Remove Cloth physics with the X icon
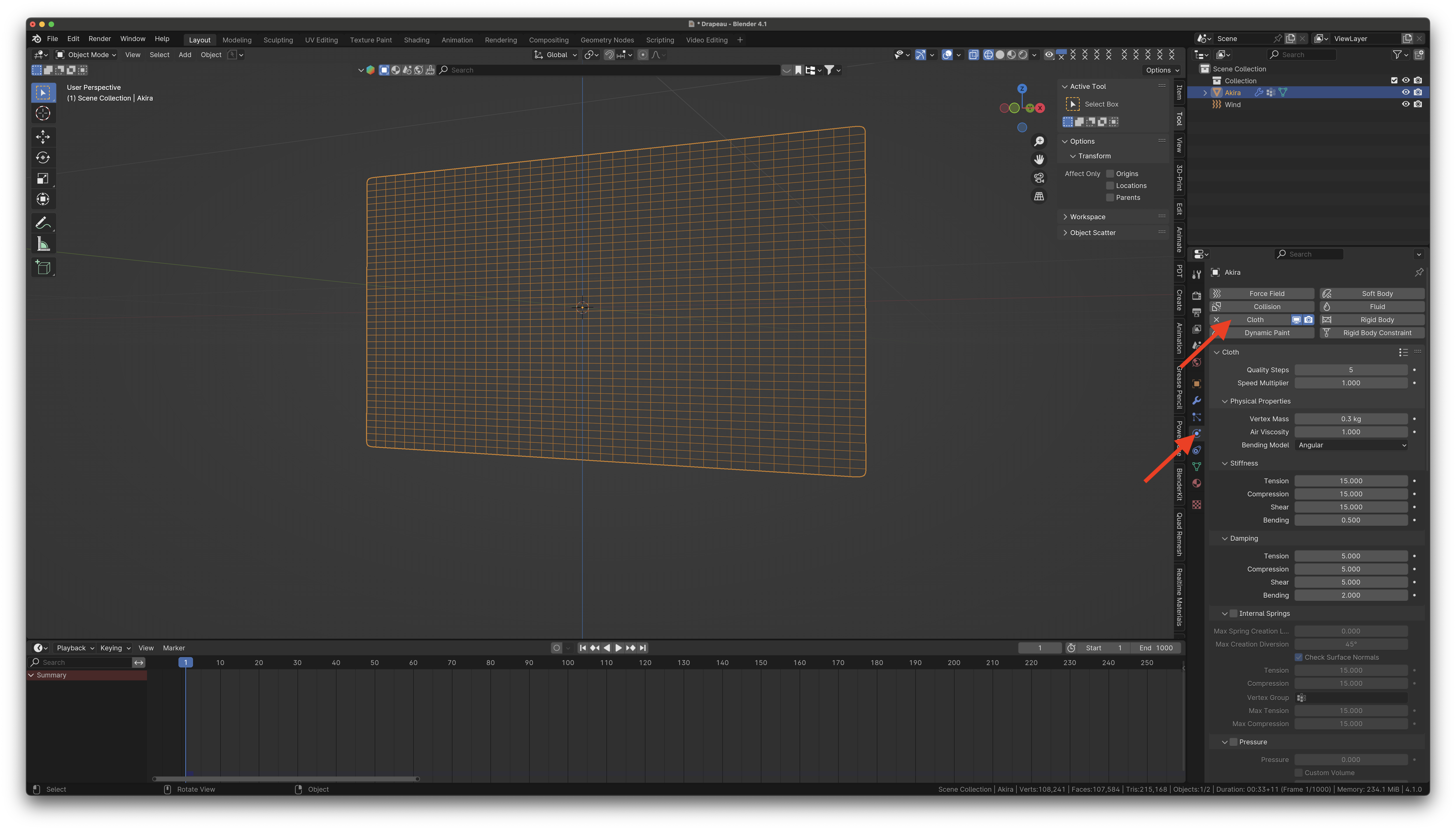The image size is (1456, 830). pyautogui.click(x=1217, y=320)
